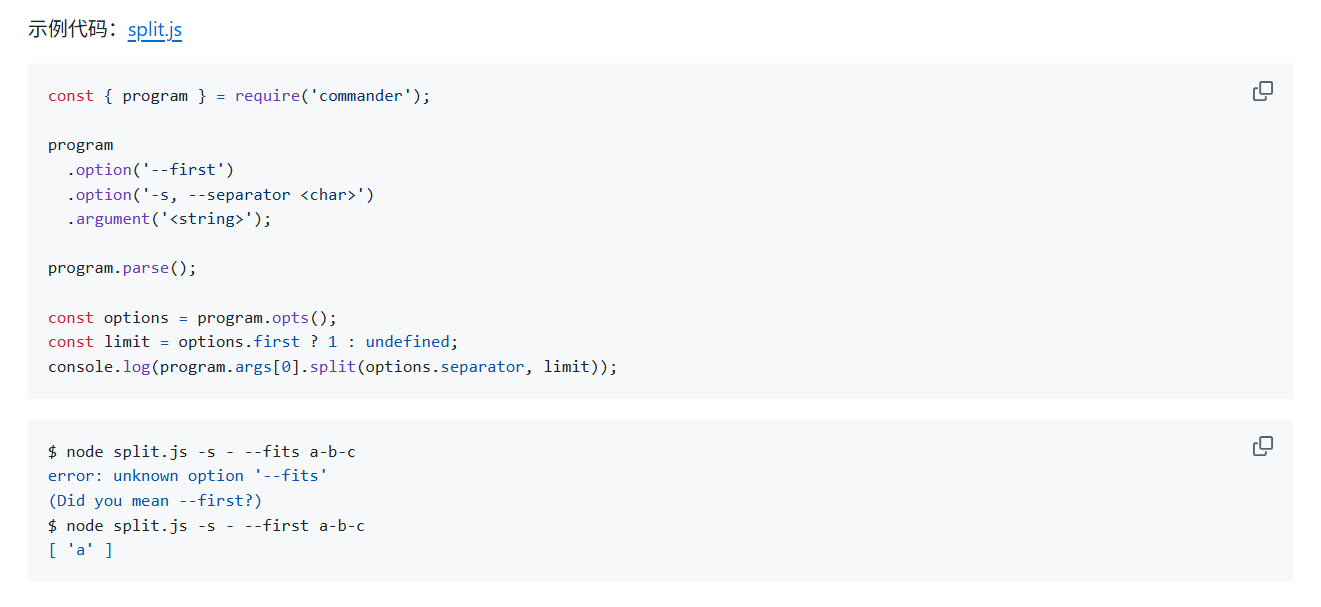Open the split.js example link
The height and width of the screenshot is (607, 1321).
pos(155,30)
